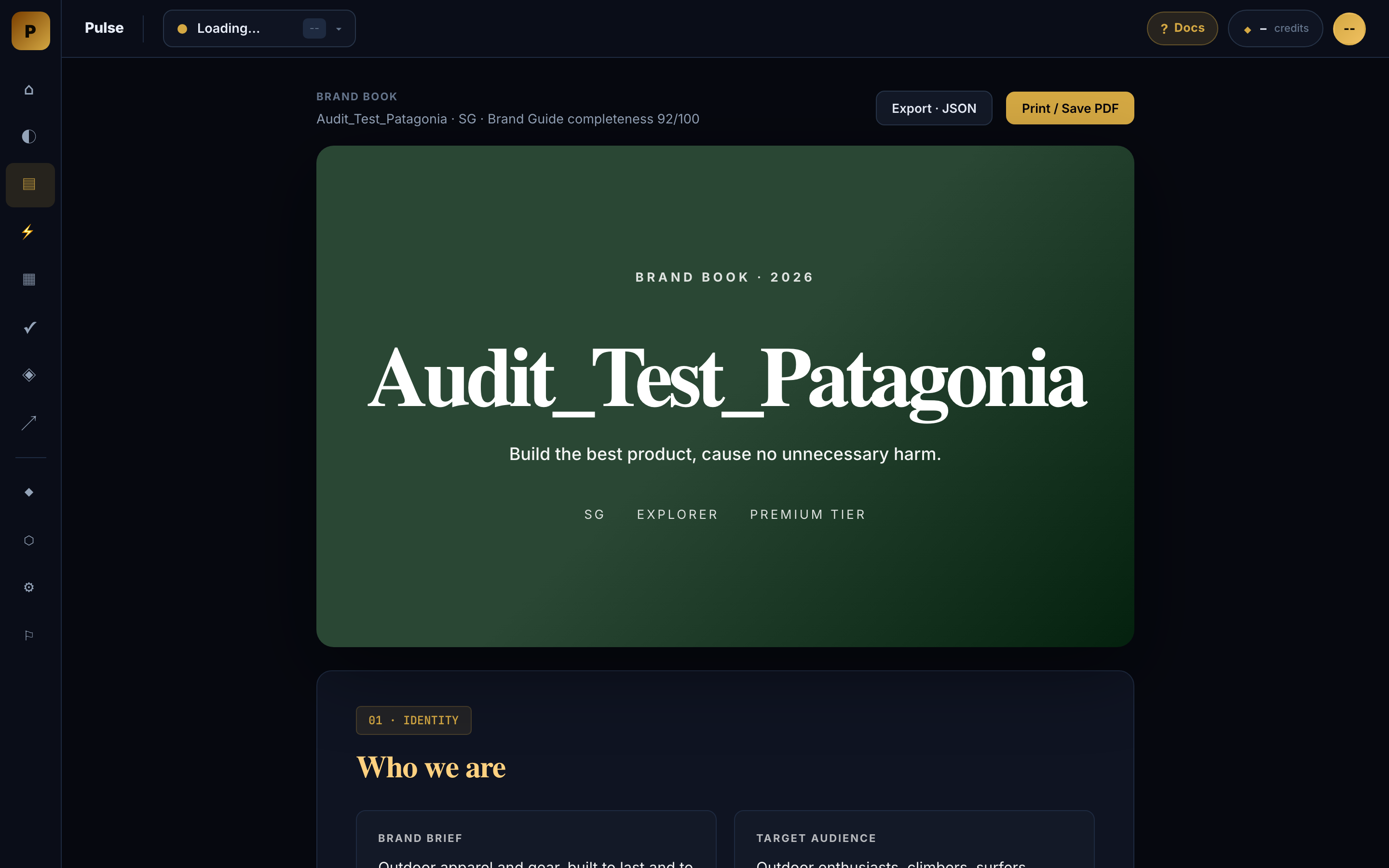Click the 'Who we are' heading

click(431, 767)
